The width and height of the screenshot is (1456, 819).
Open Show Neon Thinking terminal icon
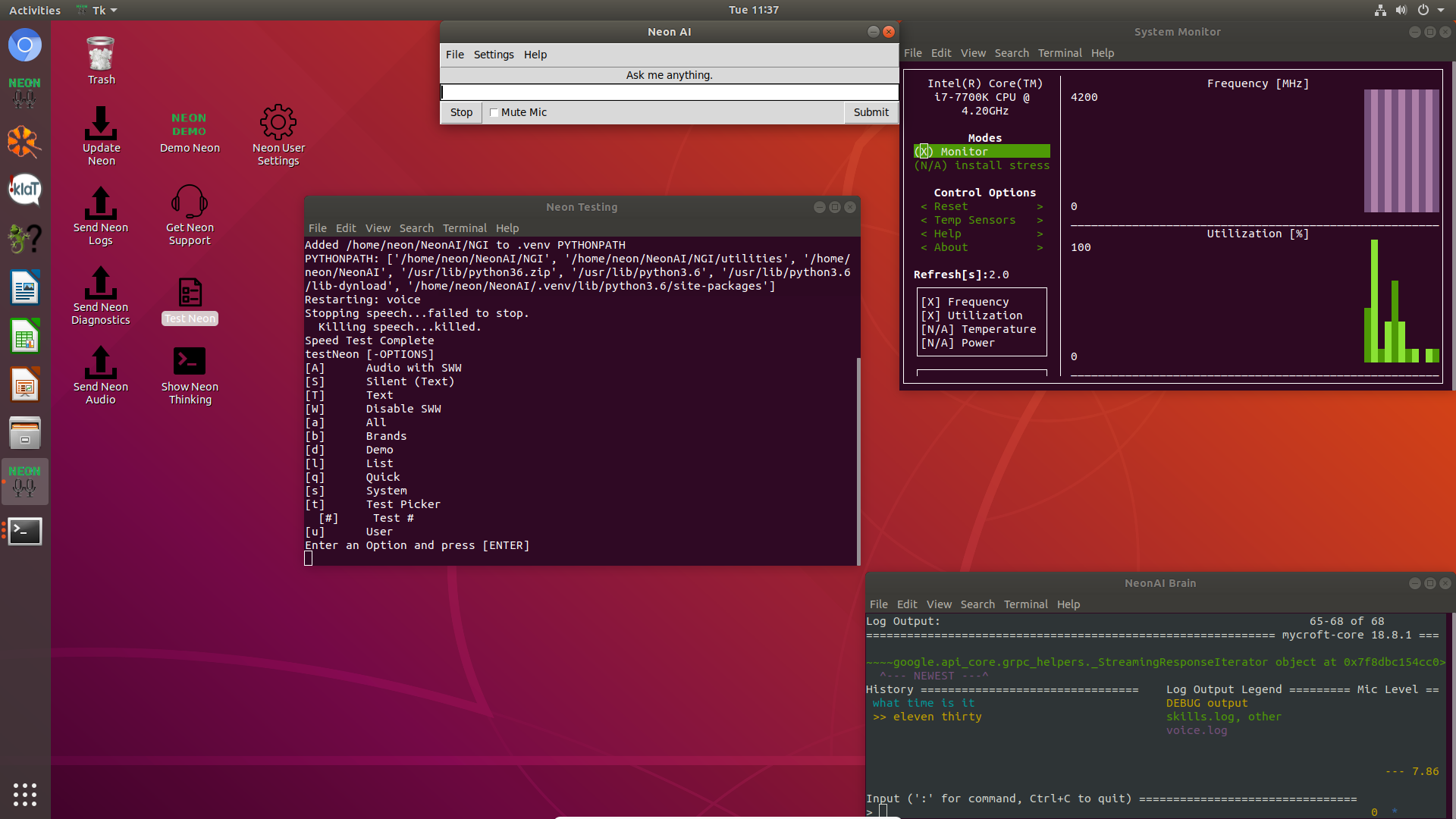click(190, 375)
